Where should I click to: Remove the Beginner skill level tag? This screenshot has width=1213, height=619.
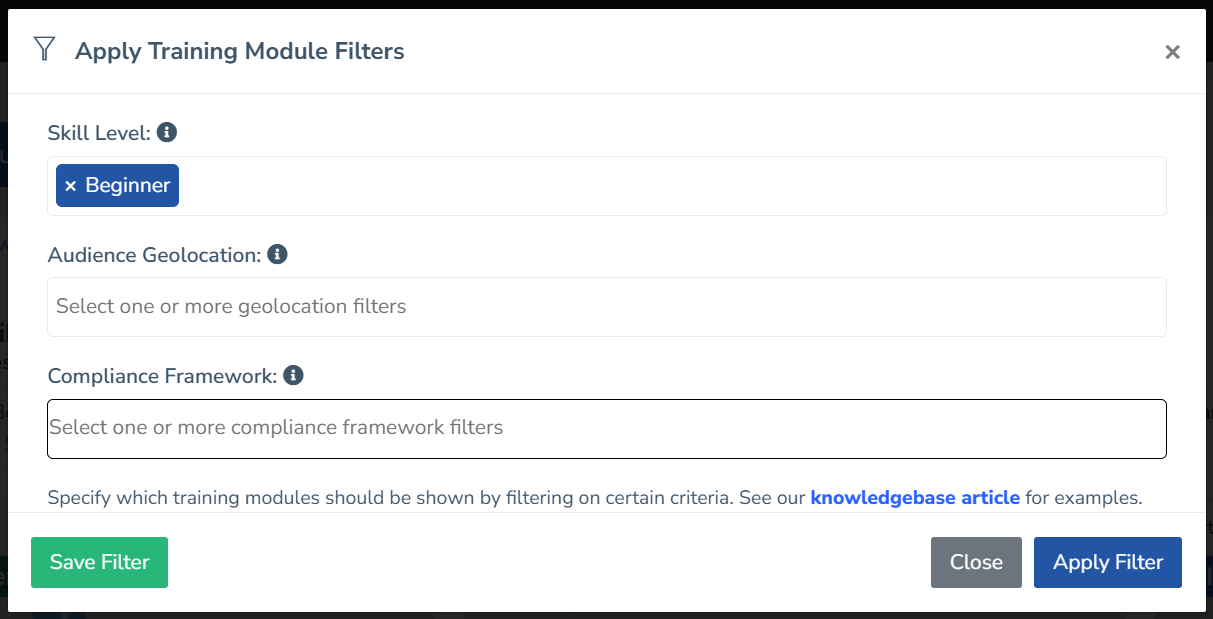70,186
